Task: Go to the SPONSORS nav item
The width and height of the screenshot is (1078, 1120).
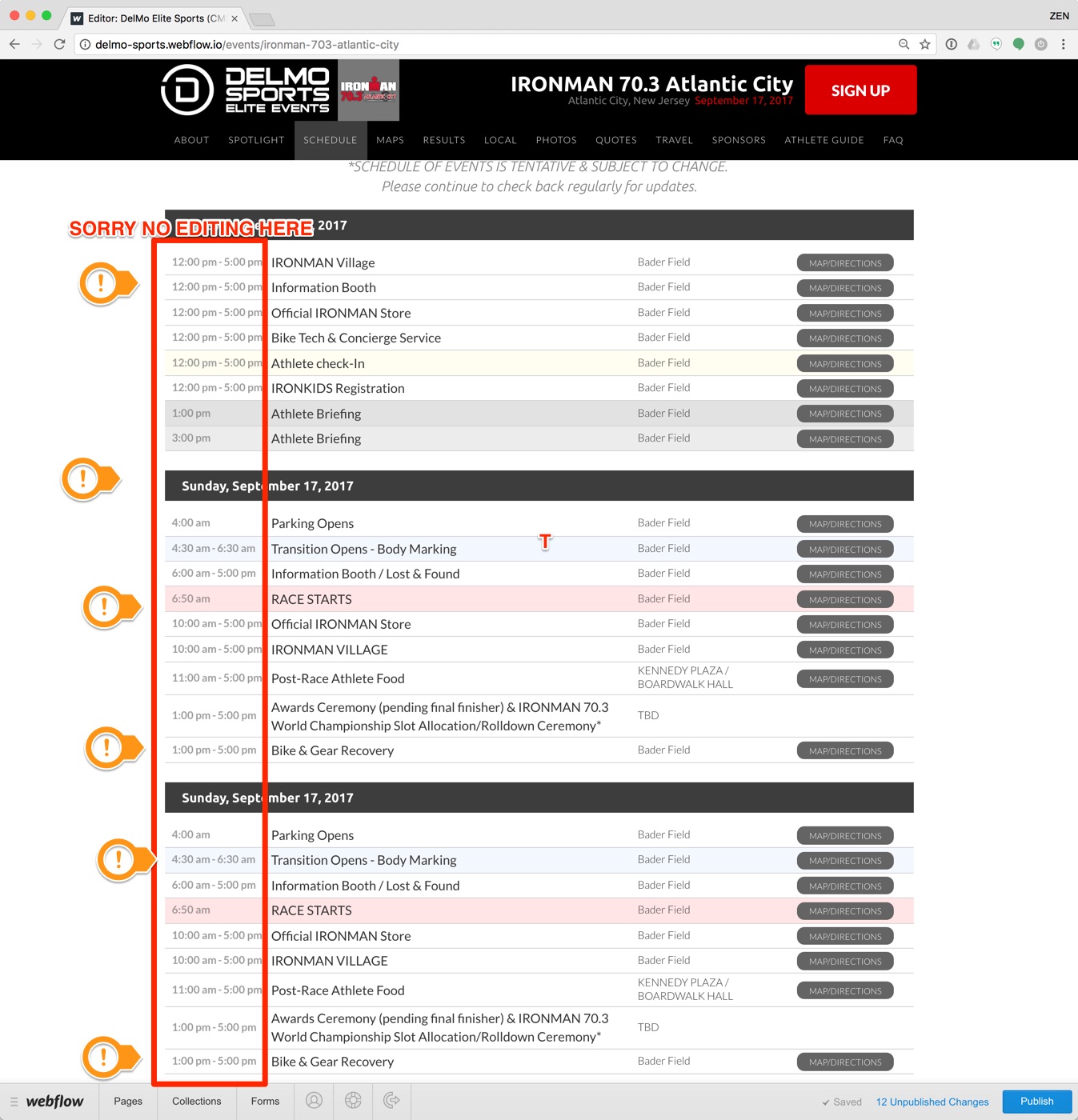Action: click(739, 140)
